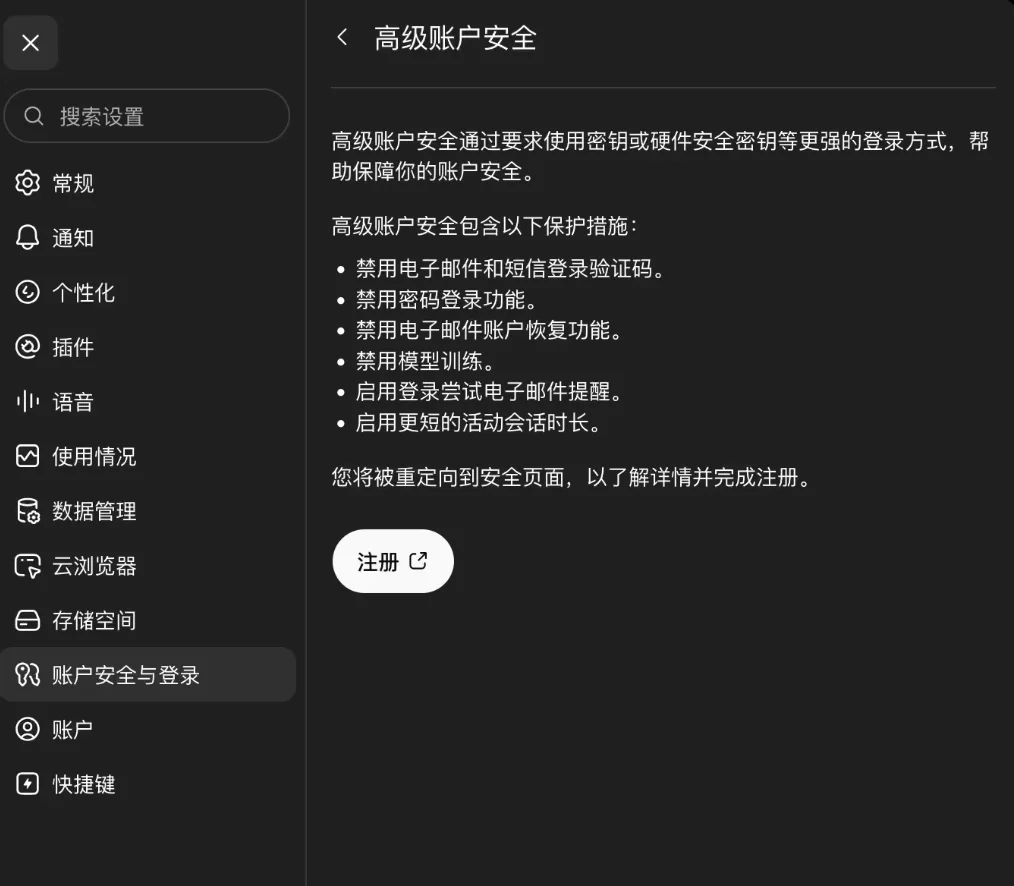Click the 使用情况 usage chart icon

coord(27,456)
